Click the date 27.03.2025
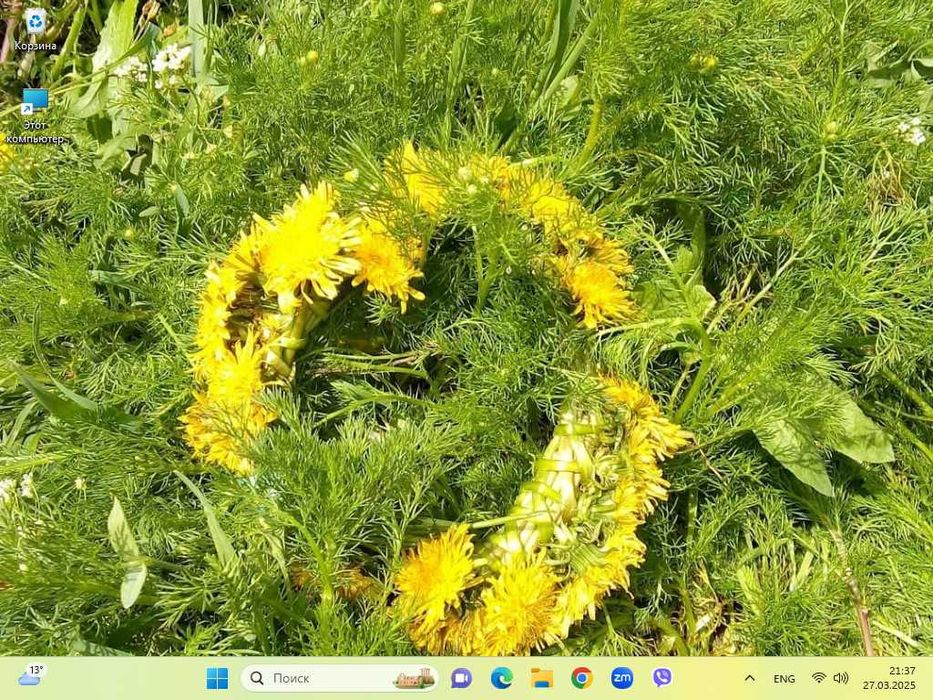 coord(889,686)
